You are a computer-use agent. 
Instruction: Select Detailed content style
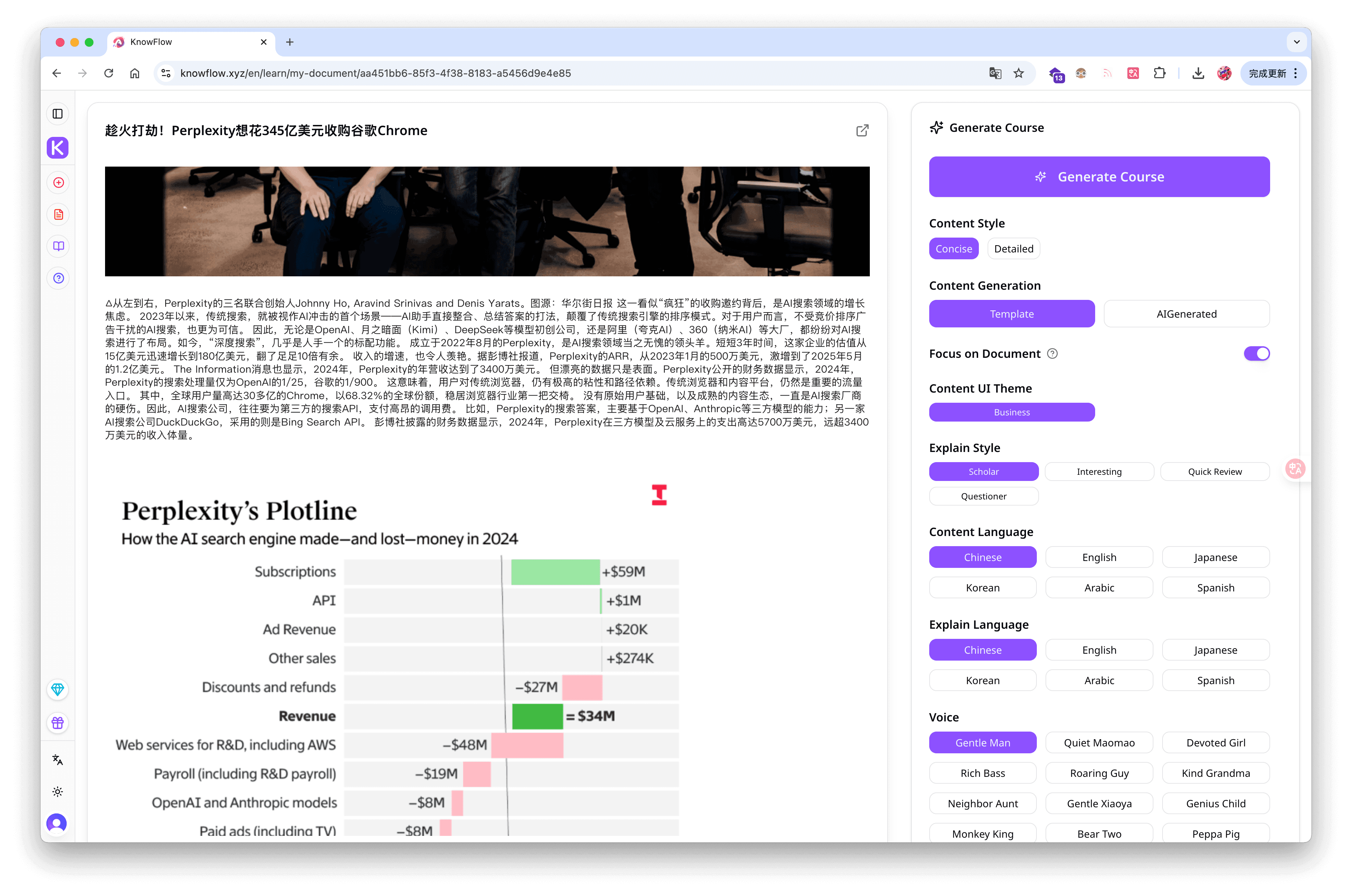(1014, 248)
